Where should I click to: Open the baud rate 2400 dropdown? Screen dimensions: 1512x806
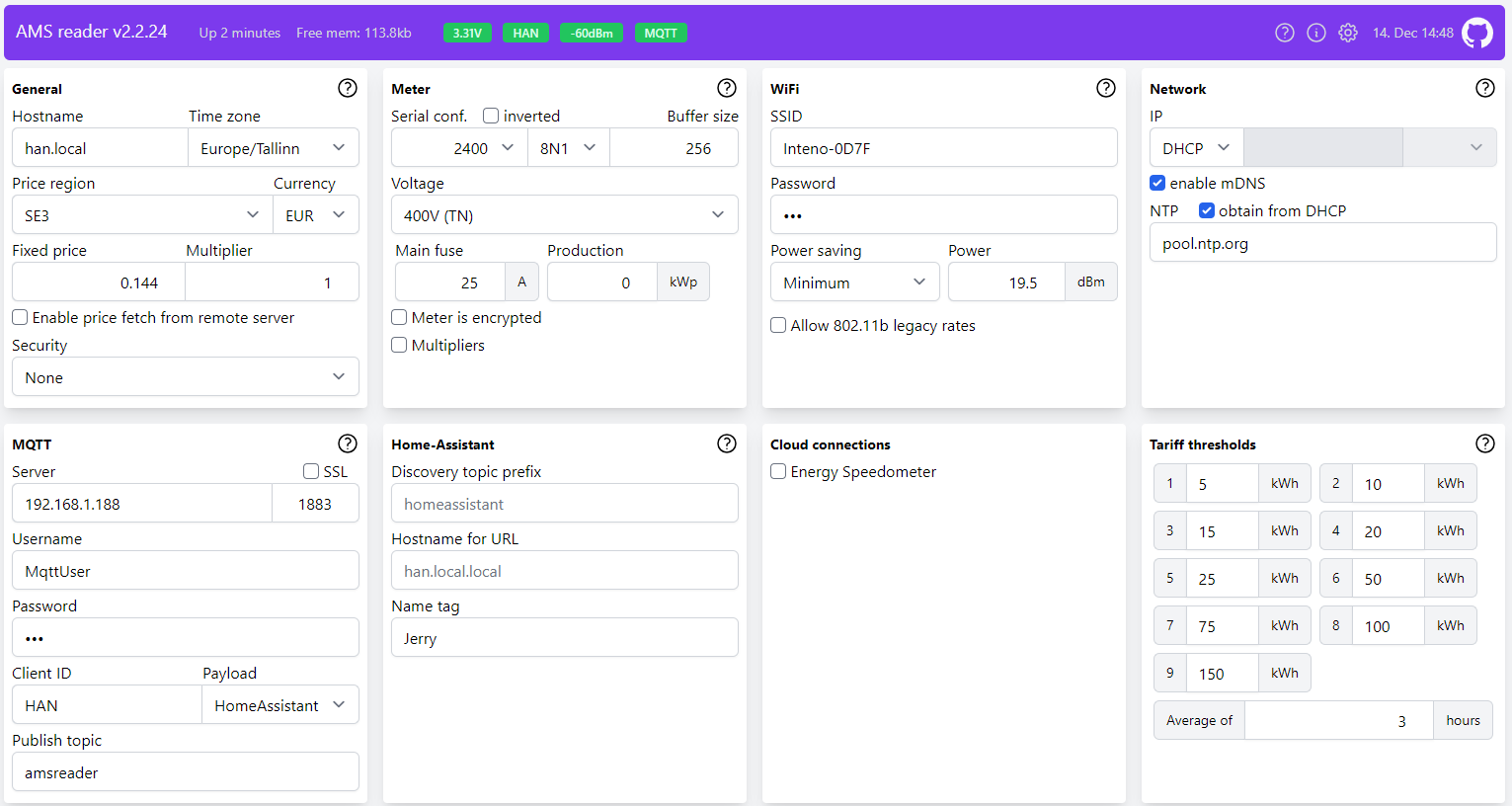pos(459,148)
